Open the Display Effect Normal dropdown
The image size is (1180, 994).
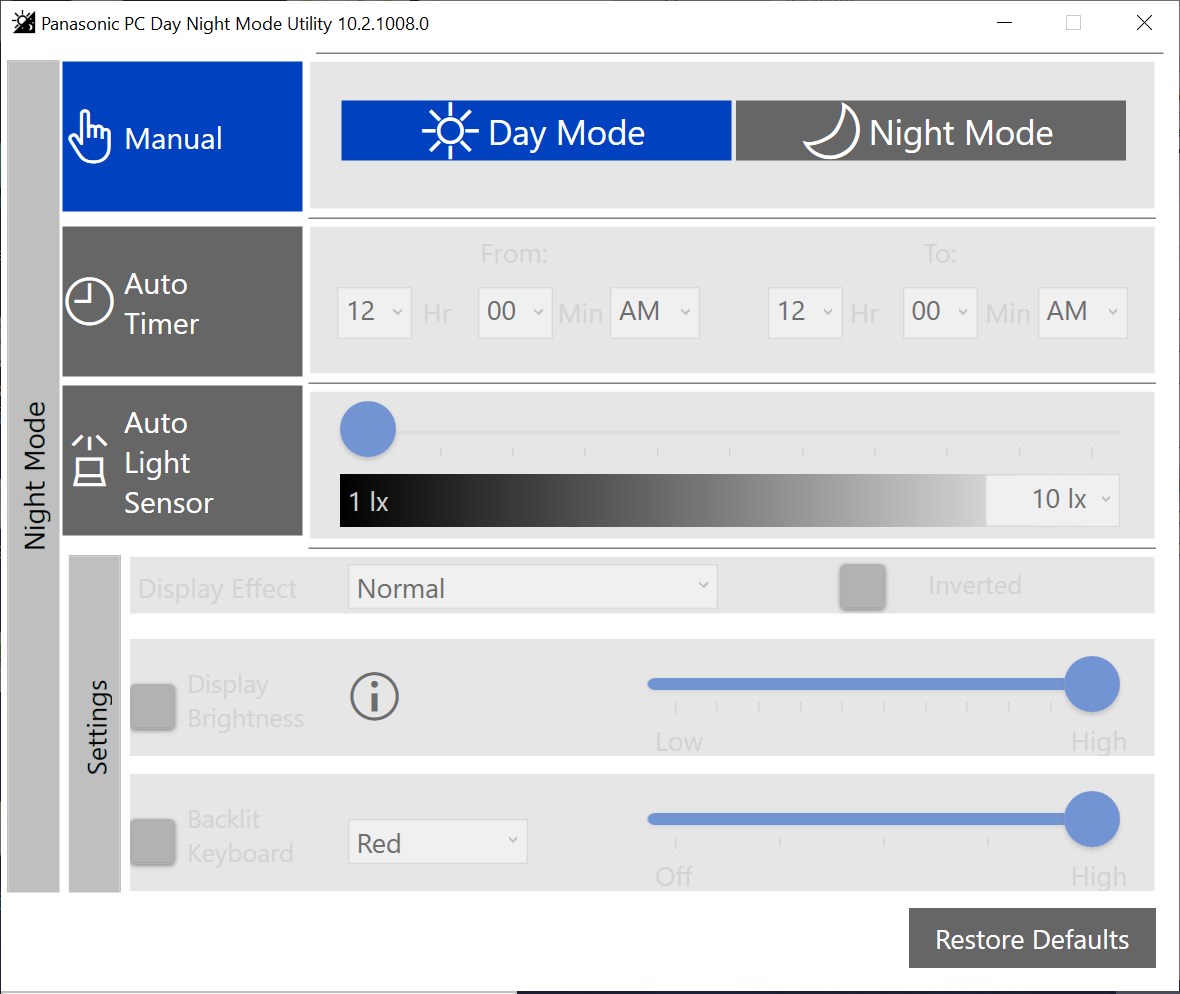(x=532, y=587)
